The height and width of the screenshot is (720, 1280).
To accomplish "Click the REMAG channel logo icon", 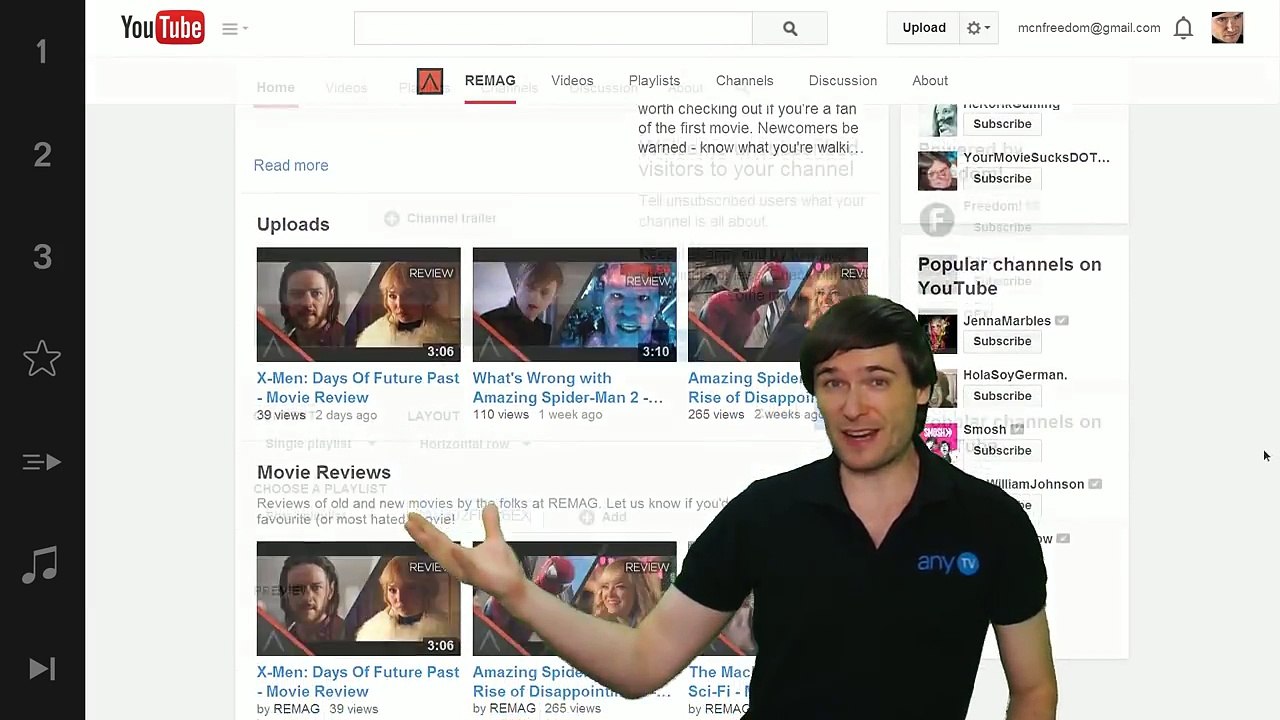I will click(430, 81).
